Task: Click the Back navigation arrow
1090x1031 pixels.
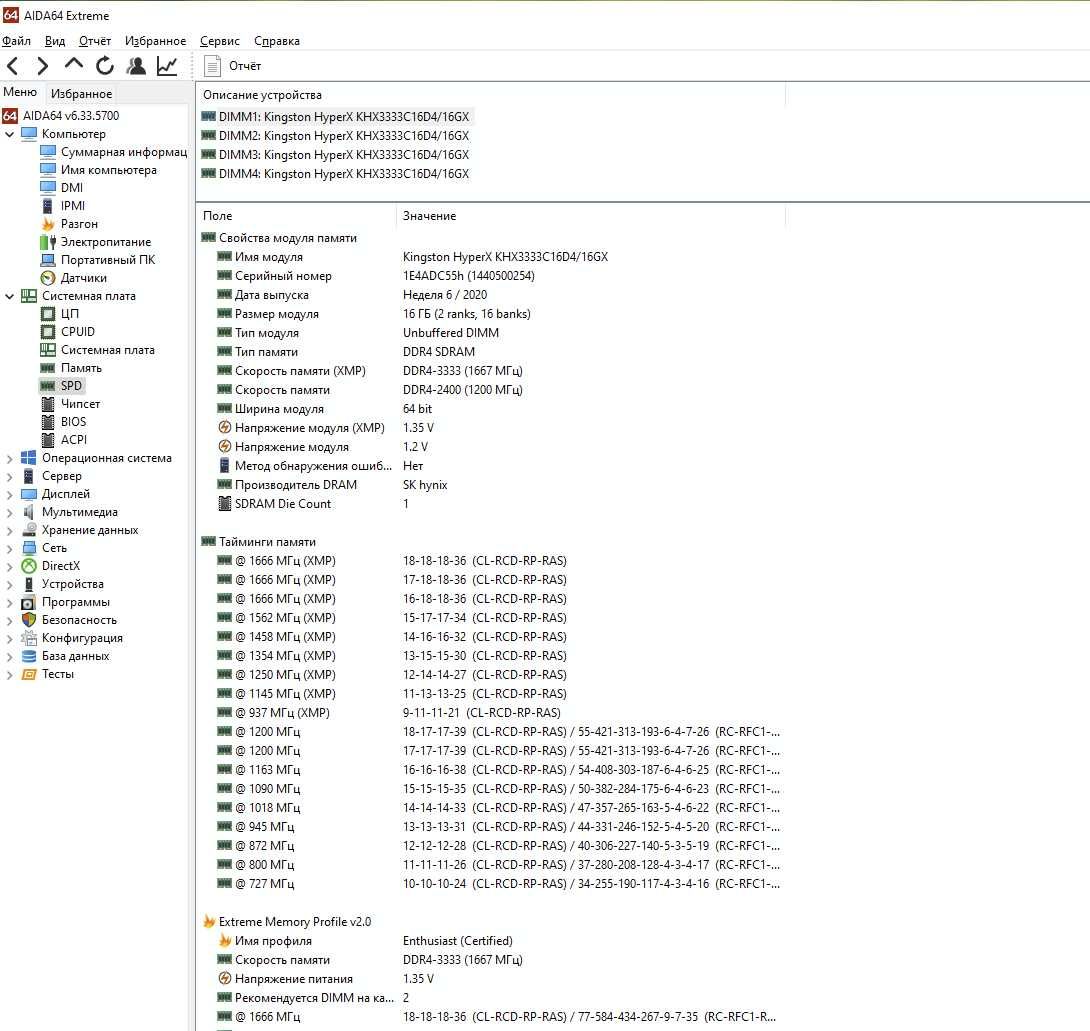Action: pos(13,66)
